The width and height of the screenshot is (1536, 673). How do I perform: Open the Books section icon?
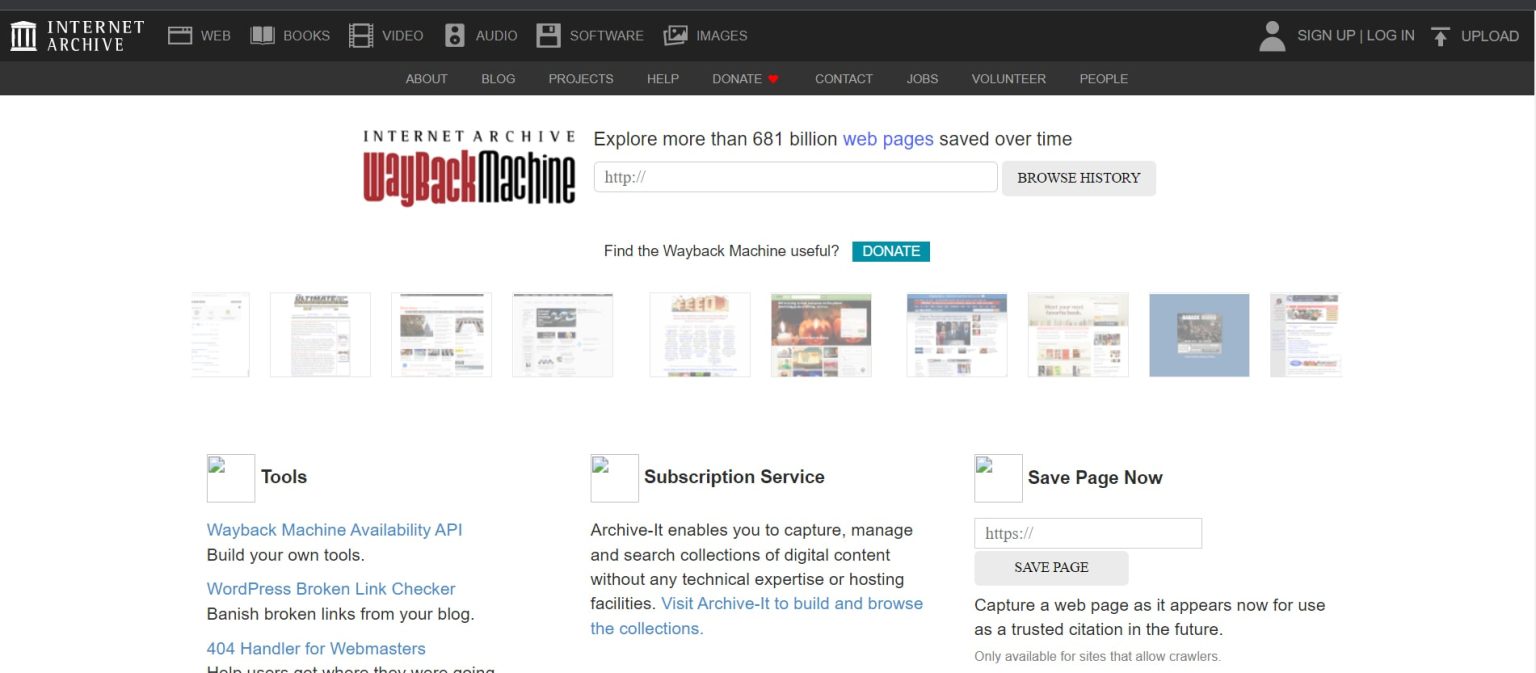(262, 36)
